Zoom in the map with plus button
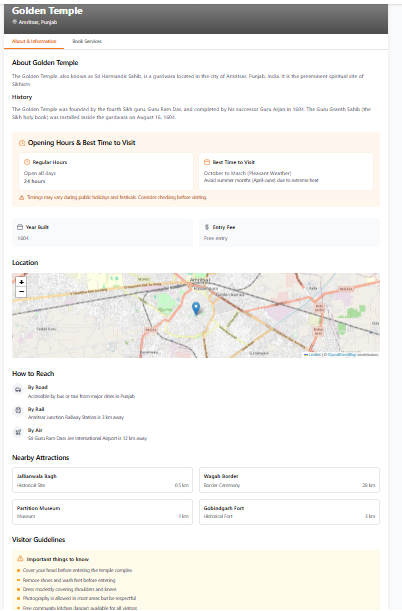The image size is (402, 611). coord(21,282)
